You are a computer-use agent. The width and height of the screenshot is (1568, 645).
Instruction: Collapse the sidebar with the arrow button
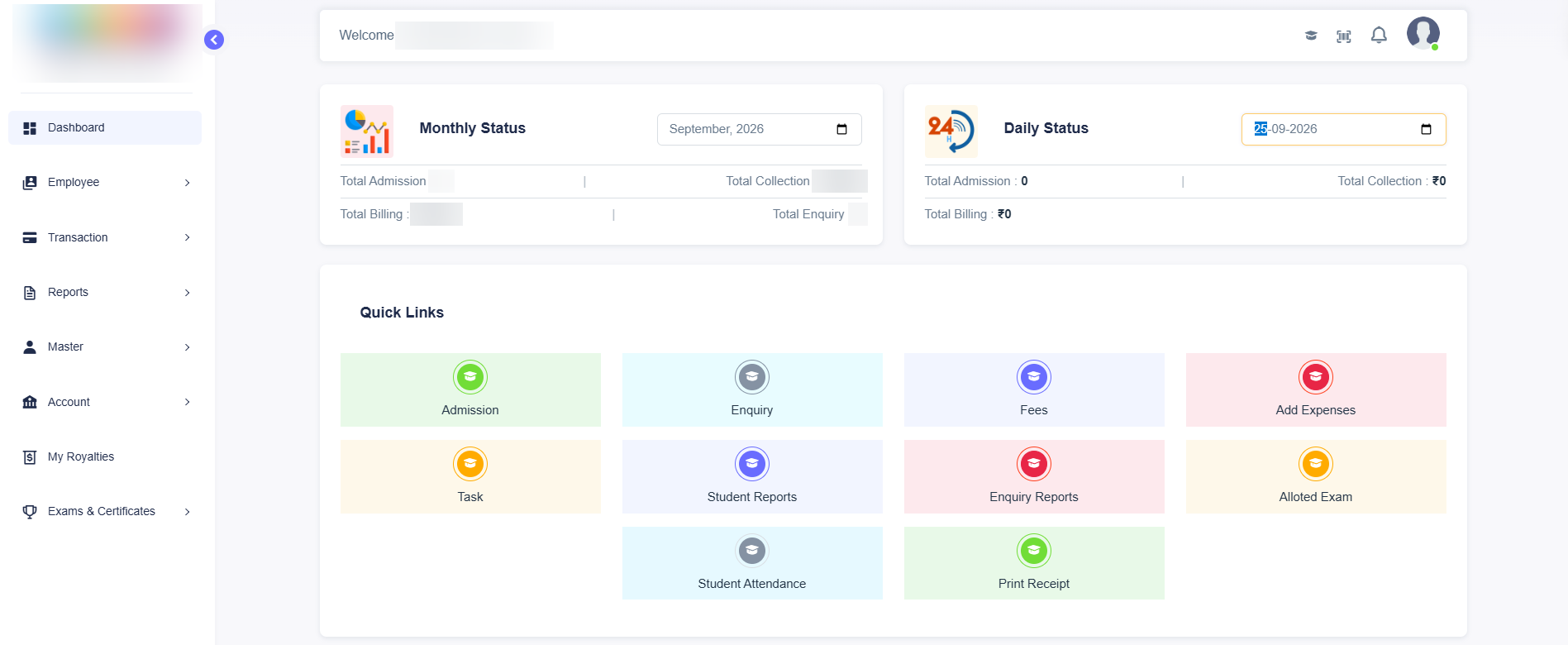(x=214, y=40)
